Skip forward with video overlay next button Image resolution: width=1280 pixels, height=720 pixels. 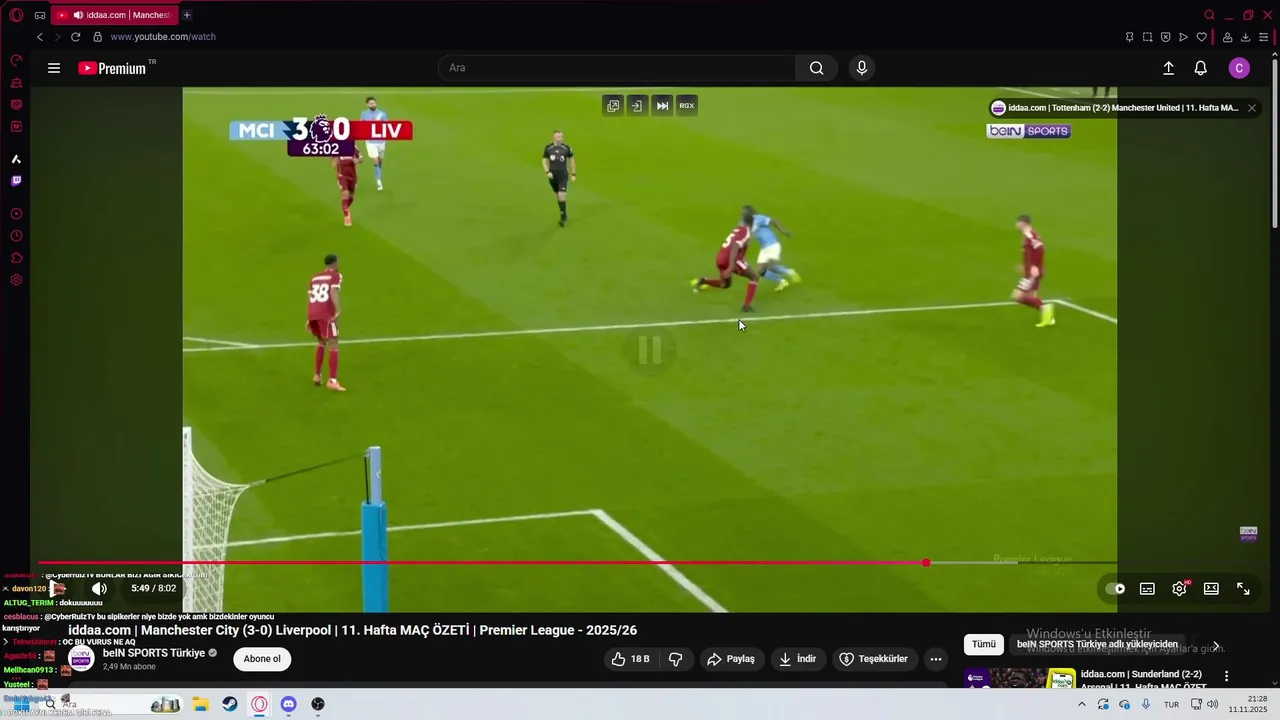tap(662, 105)
